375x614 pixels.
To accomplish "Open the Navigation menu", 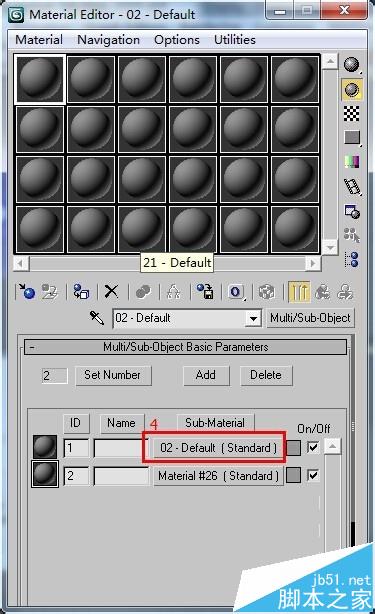I will click(x=108, y=40).
